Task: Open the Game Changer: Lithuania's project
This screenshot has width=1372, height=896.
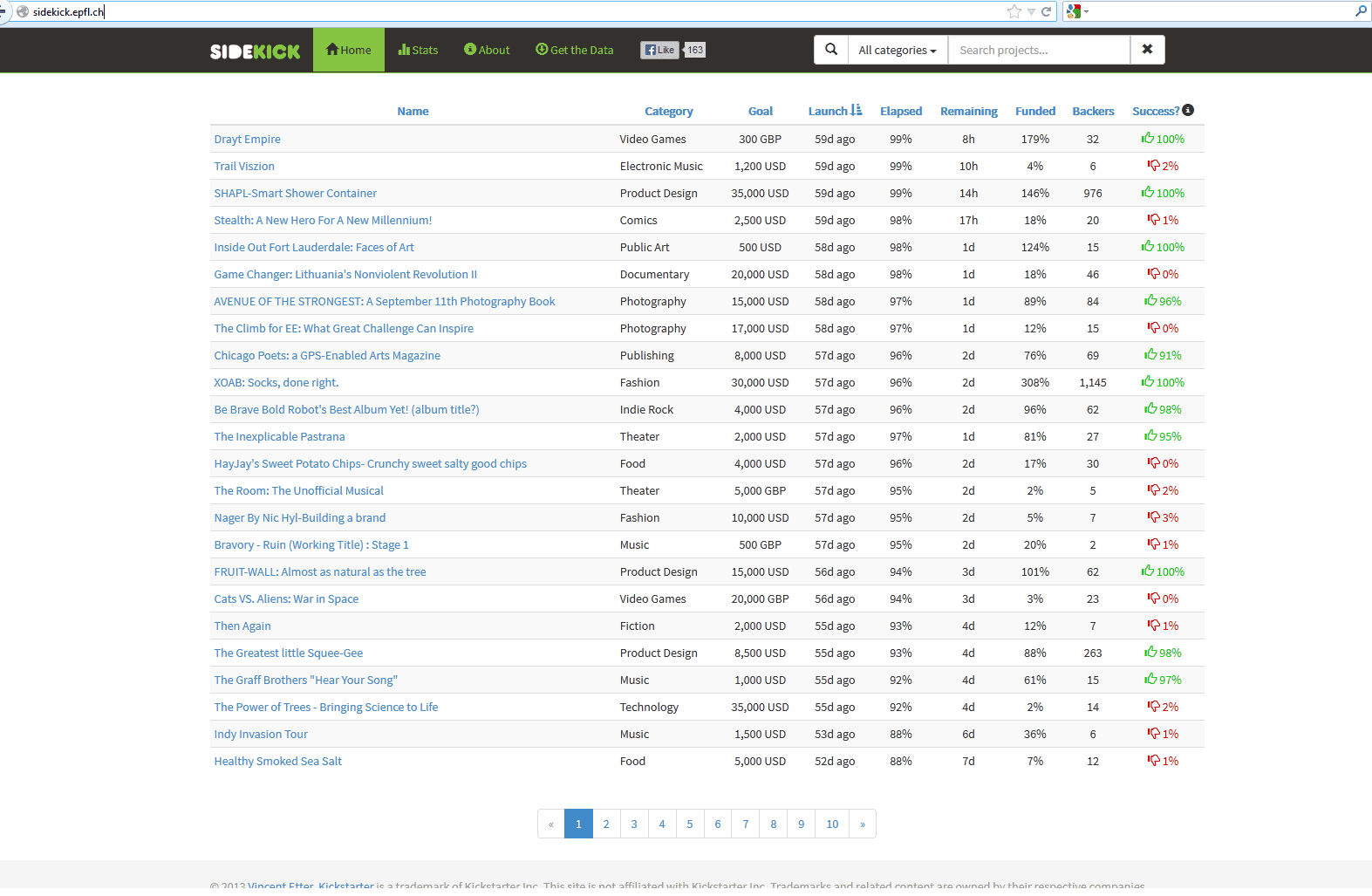Action: 345,274
